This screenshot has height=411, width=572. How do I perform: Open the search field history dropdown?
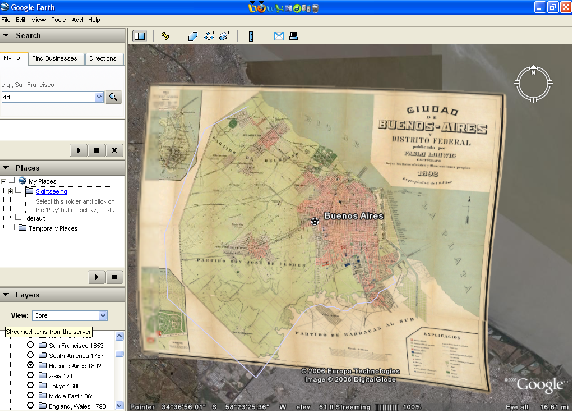click(99, 97)
